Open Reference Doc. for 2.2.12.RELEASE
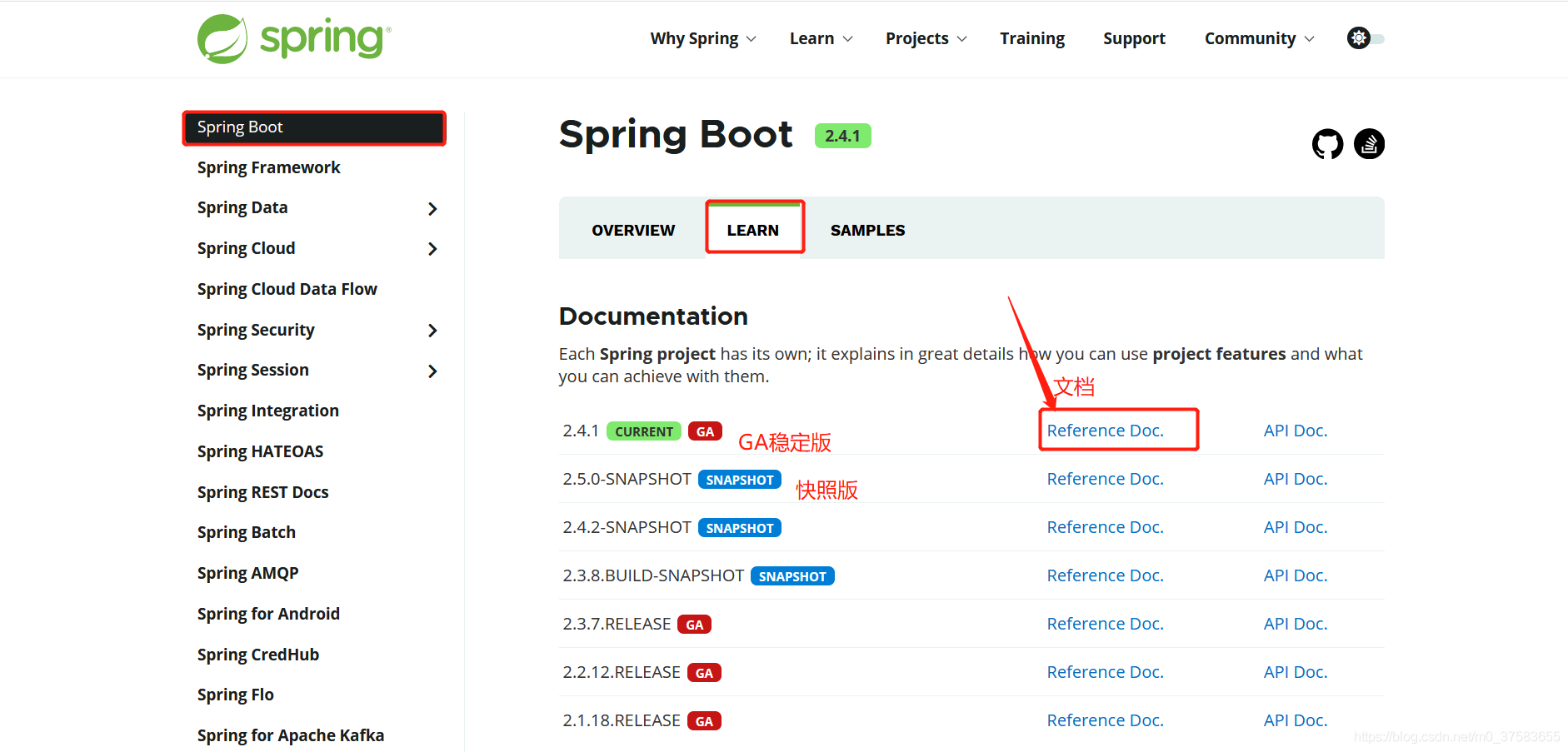 [x=1105, y=672]
